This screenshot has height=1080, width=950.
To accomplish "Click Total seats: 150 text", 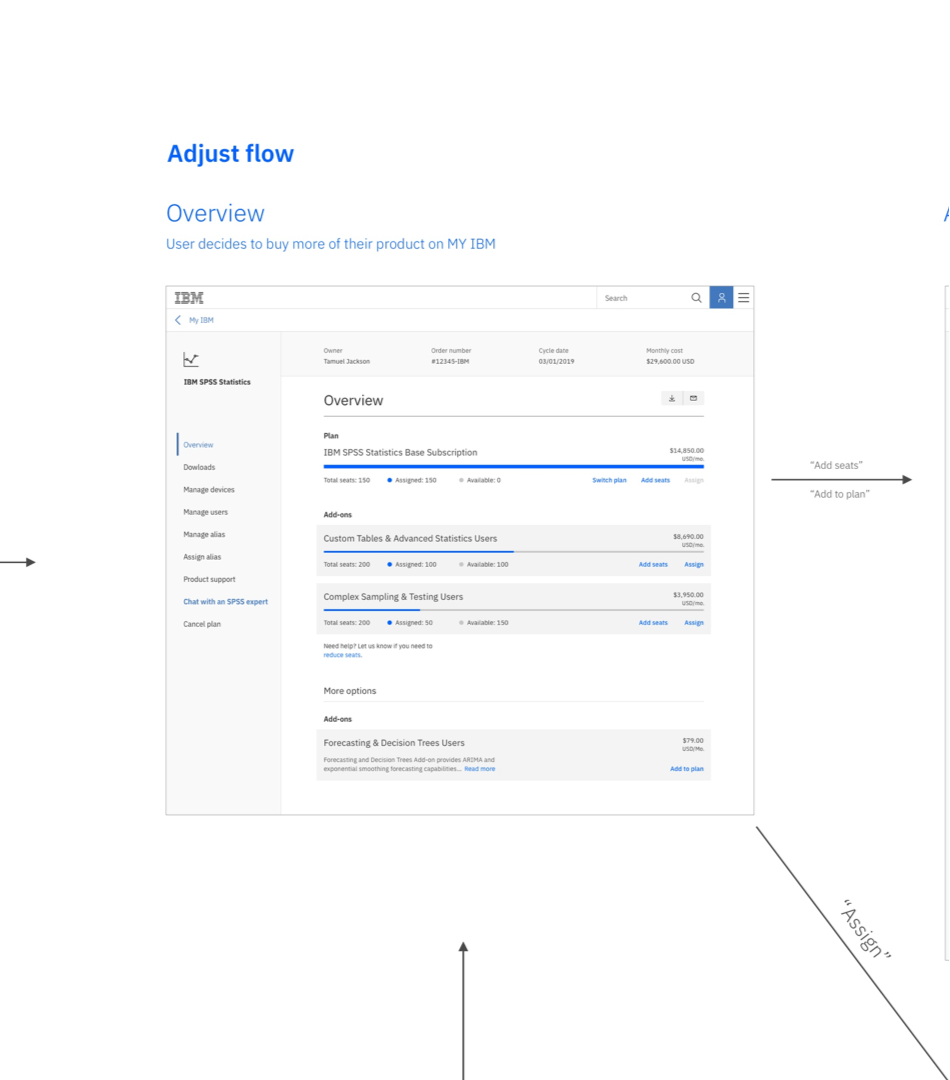I will [347, 480].
